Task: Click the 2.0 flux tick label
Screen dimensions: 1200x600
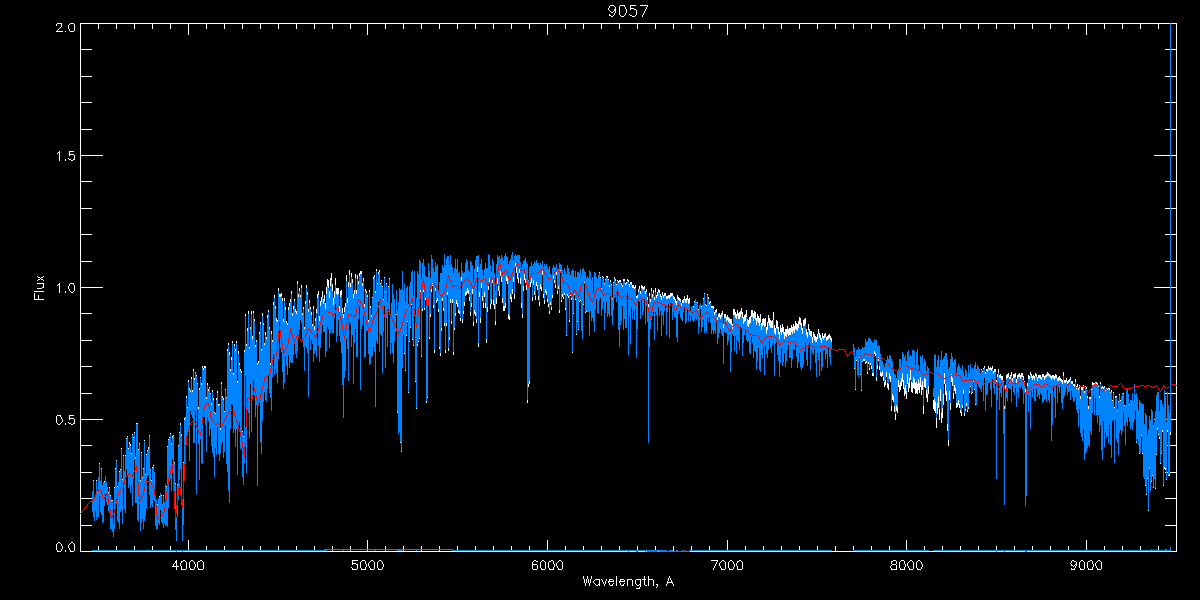Action: [x=64, y=27]
